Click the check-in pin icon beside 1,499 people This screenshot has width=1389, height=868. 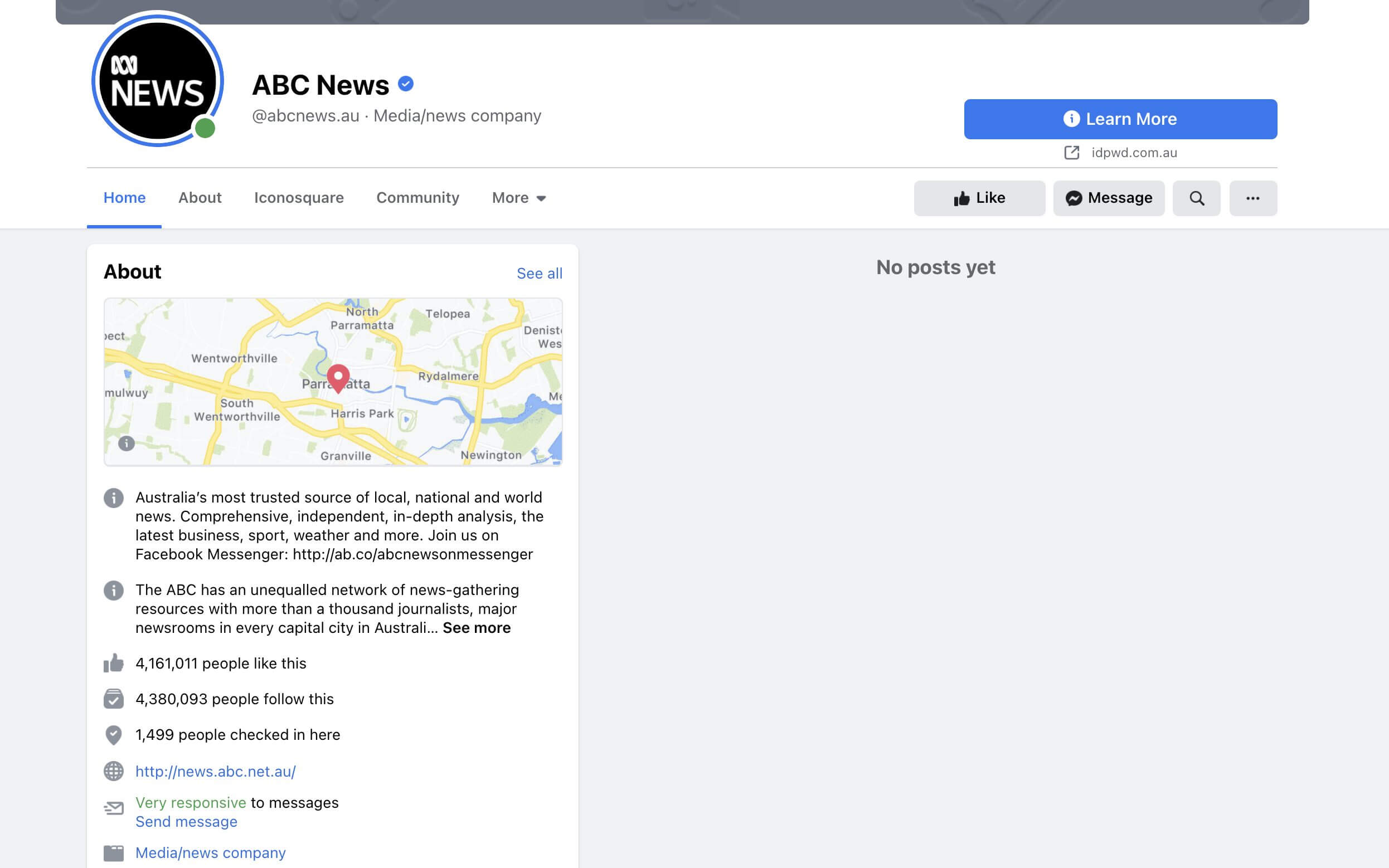[x=114, y=735]
